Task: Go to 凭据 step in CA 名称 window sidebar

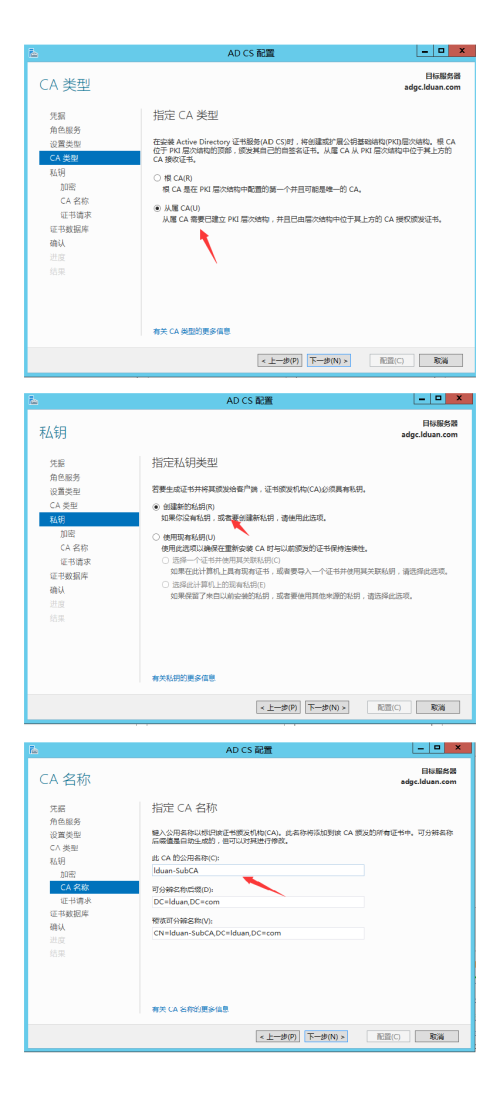Action: click(58, 808)
